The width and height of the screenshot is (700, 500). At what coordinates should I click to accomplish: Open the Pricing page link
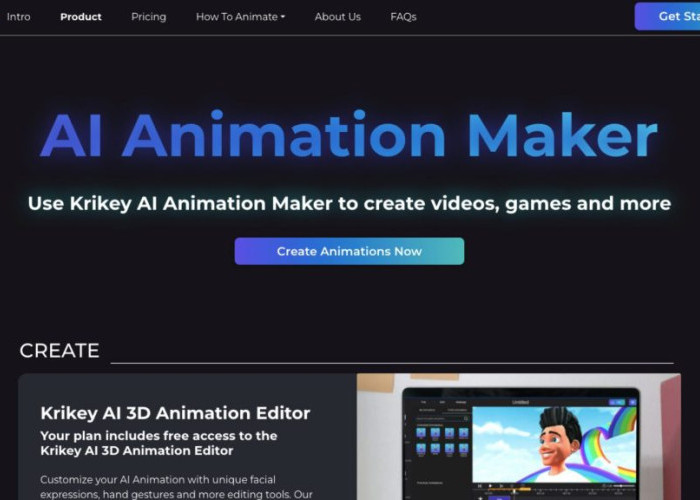148,17
